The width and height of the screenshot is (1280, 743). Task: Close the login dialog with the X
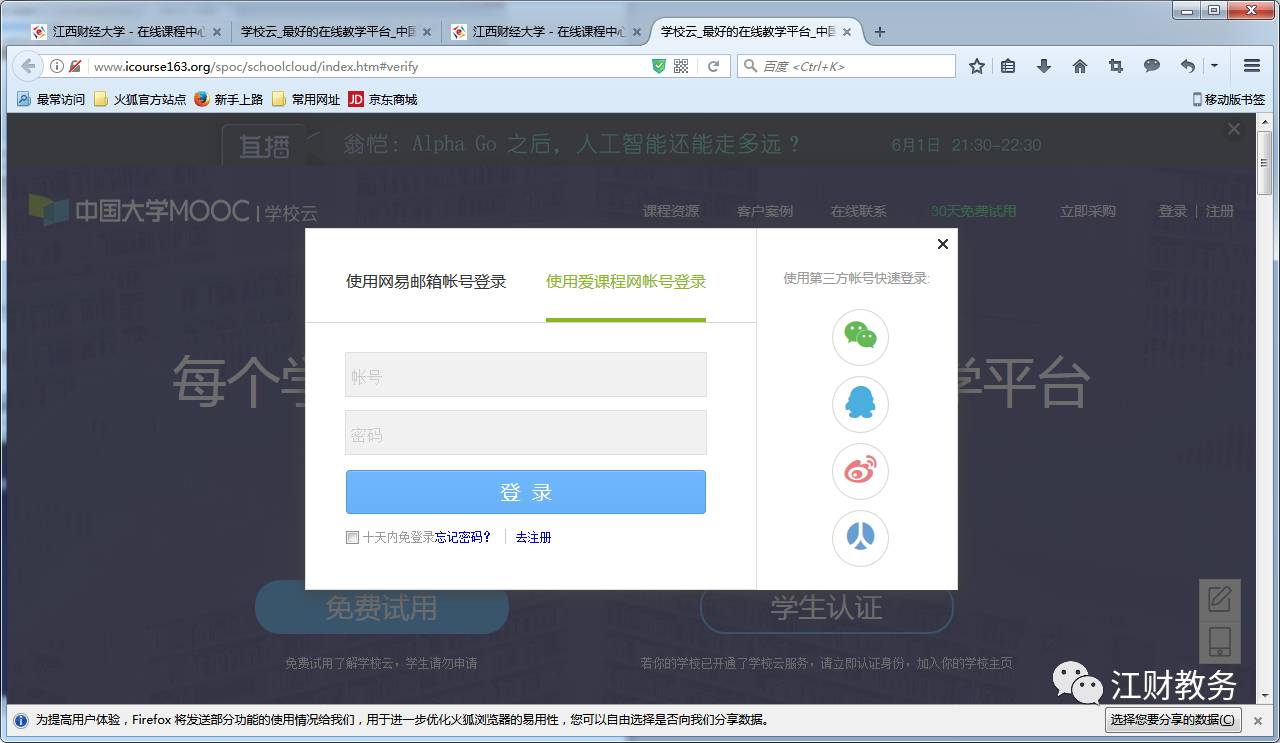(942, 244)
